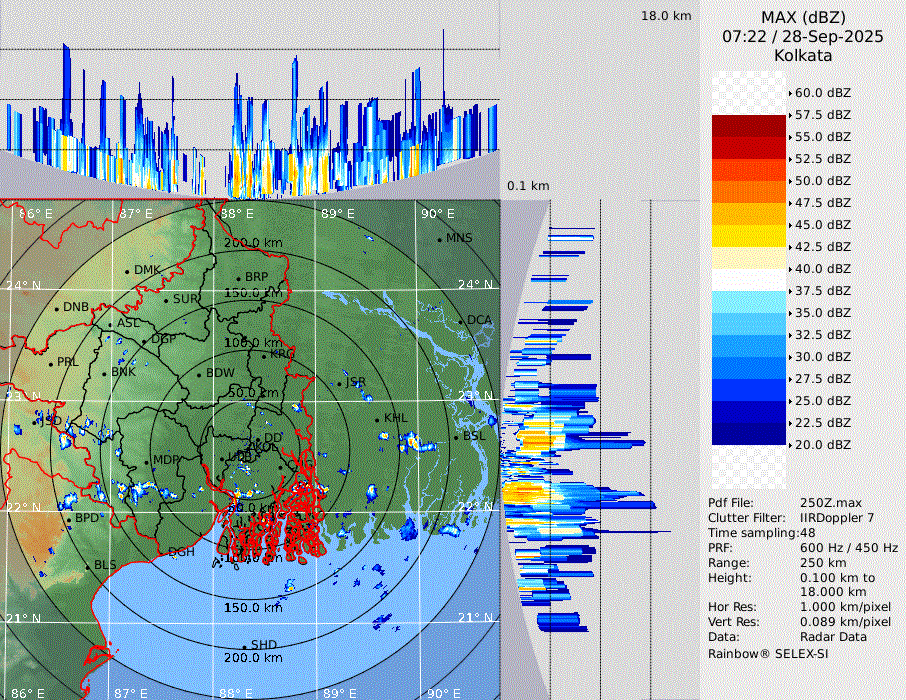Click the SHD station marker dot
Image resolution: width=906 pixels, height=700 pixels.
[x=244, y=646]
